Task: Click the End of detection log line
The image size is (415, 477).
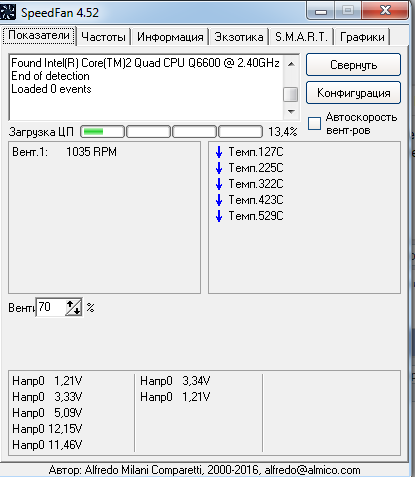Action: (x=50, y=76)
